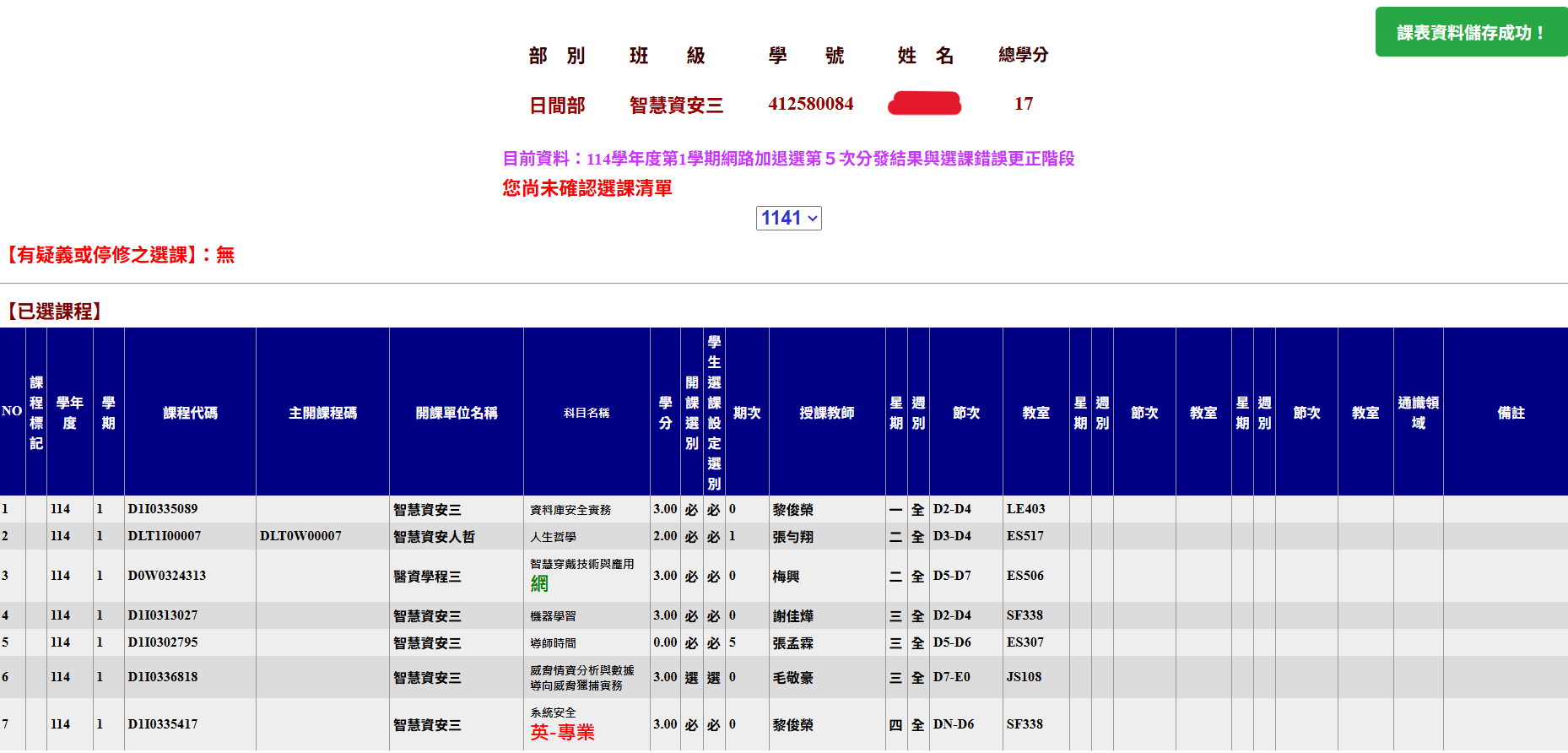Click course code D1I0335417
This screenshot has height=753, width=1568.
tap(163, 724)
